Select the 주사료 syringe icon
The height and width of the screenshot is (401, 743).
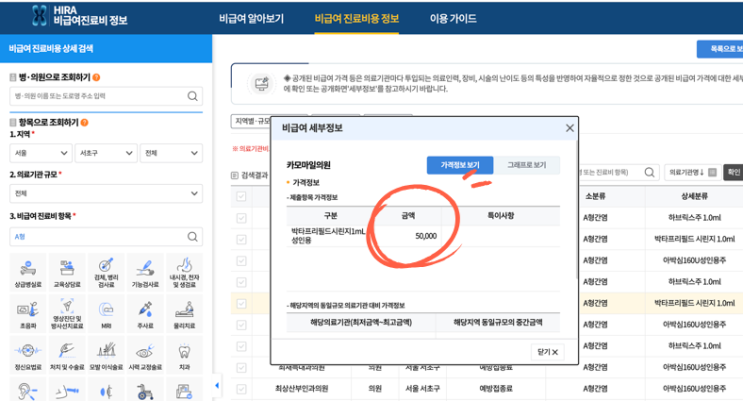(x=145, y=313)
